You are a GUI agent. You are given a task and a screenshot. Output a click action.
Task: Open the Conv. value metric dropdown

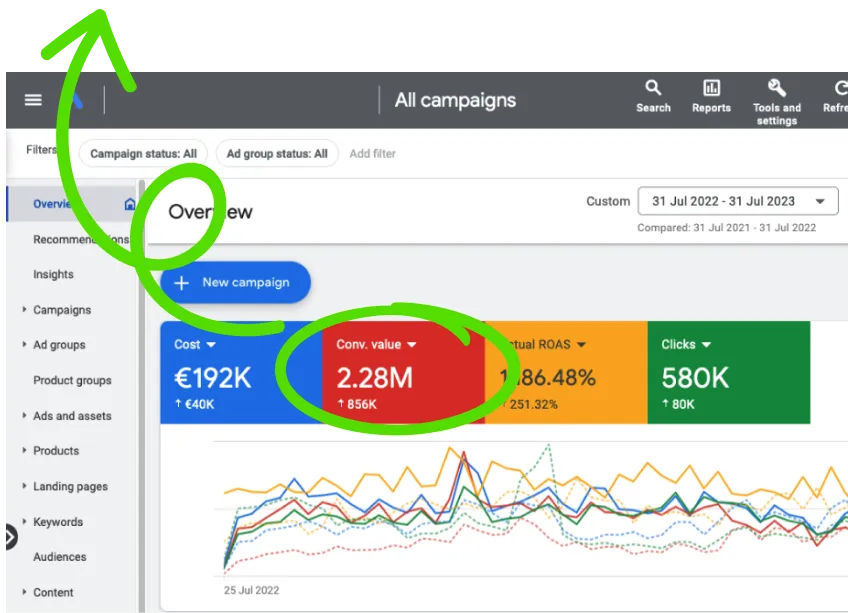tap(412, 345)
